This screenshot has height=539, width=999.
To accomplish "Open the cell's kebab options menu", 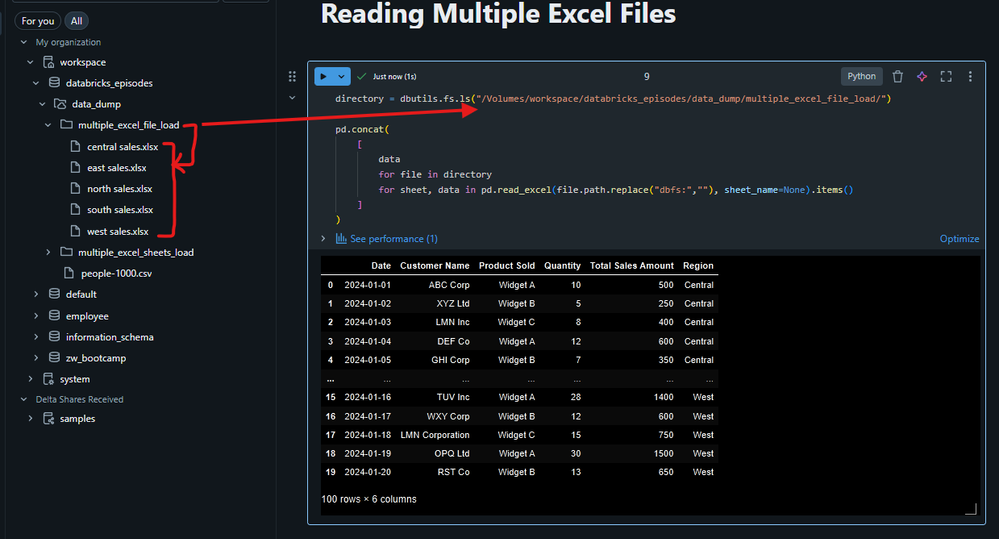I will (x=970, y=76).
